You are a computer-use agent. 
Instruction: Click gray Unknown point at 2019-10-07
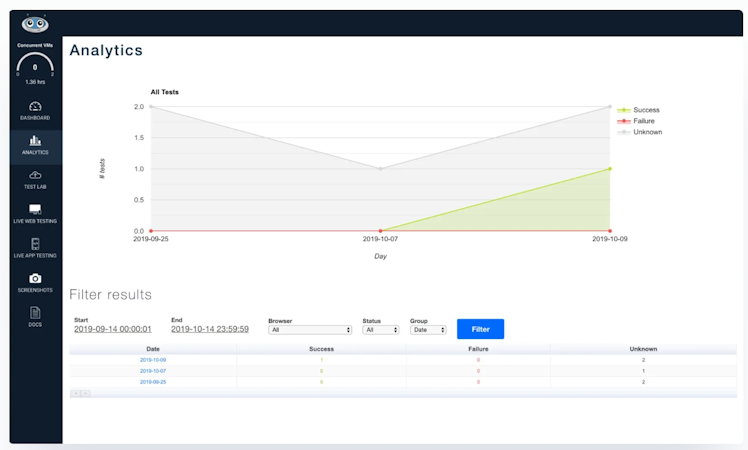pos(380,168)
